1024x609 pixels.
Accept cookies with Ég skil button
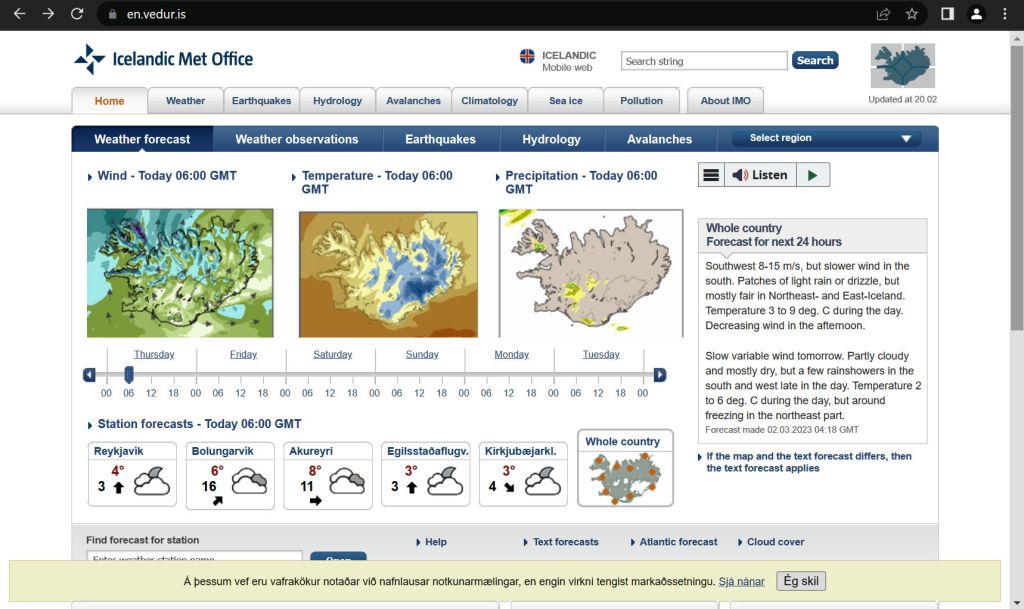click(x=800, y=581)
